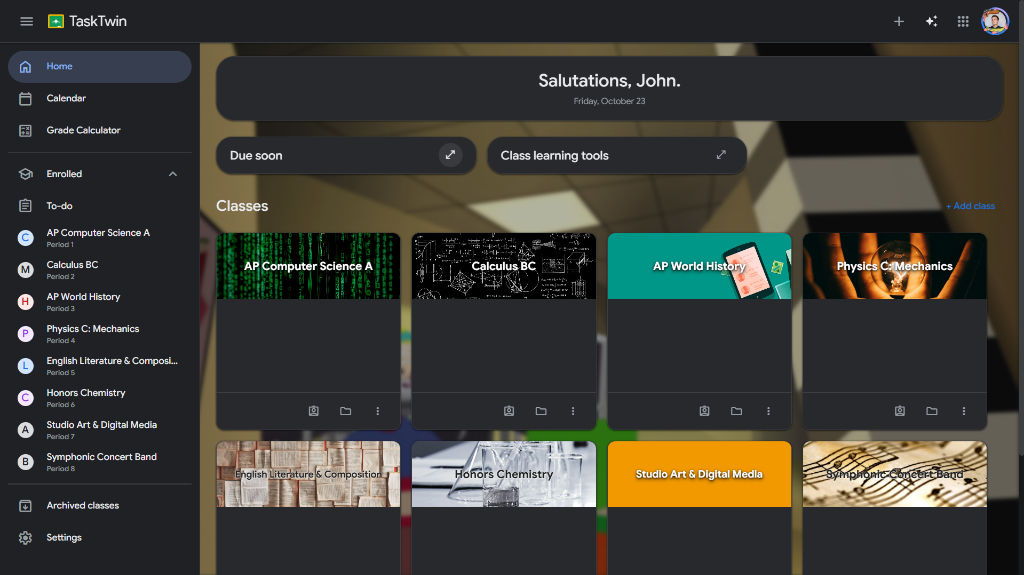The image size is (1024, 575).
Task: Click the Physics C: Mechanics P avatar circle
Action: click(25, 334)
